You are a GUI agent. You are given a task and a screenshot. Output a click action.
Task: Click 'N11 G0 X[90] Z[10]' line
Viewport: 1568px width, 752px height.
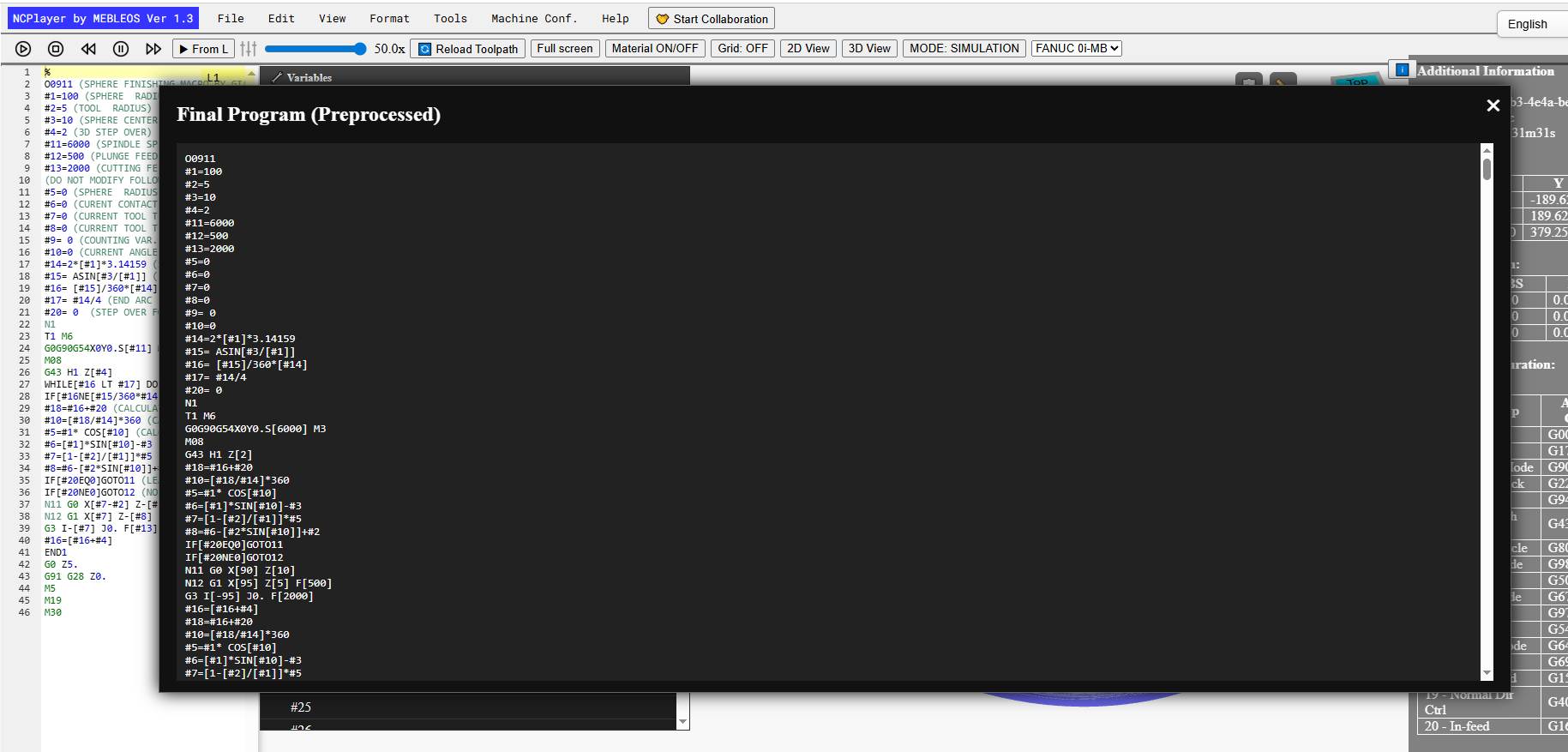click(240, 570)
